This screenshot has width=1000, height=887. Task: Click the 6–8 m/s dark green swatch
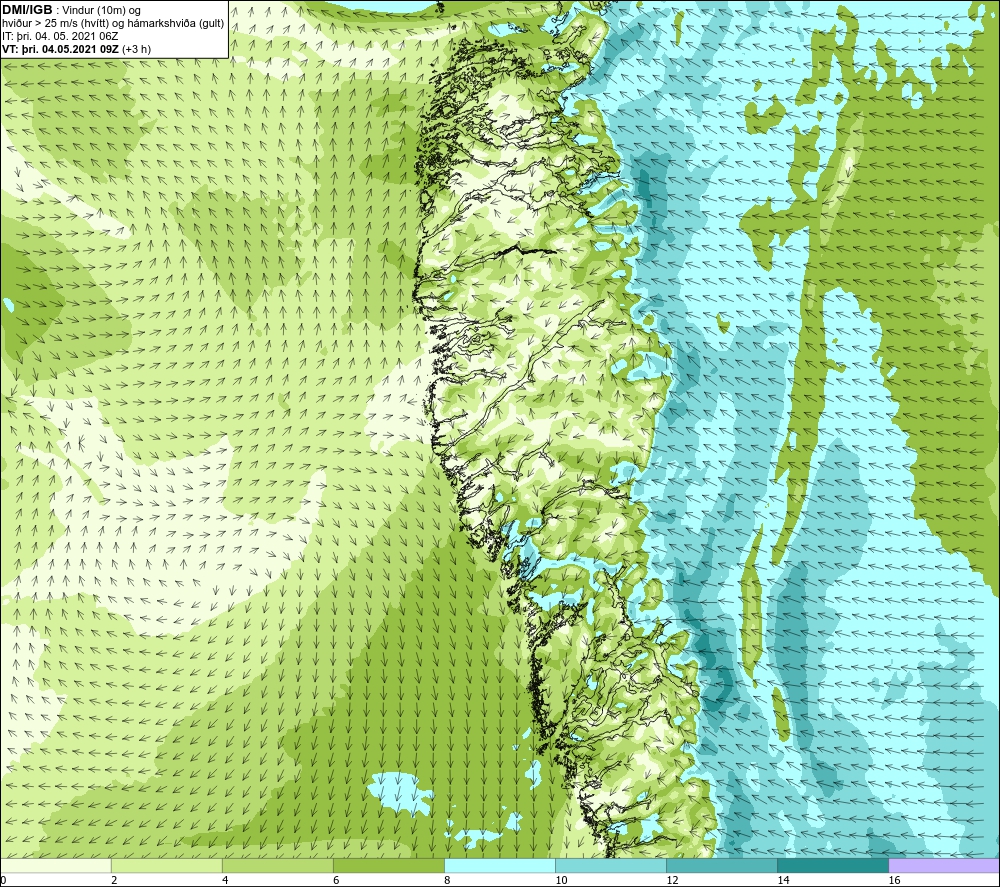click(388, 866)
